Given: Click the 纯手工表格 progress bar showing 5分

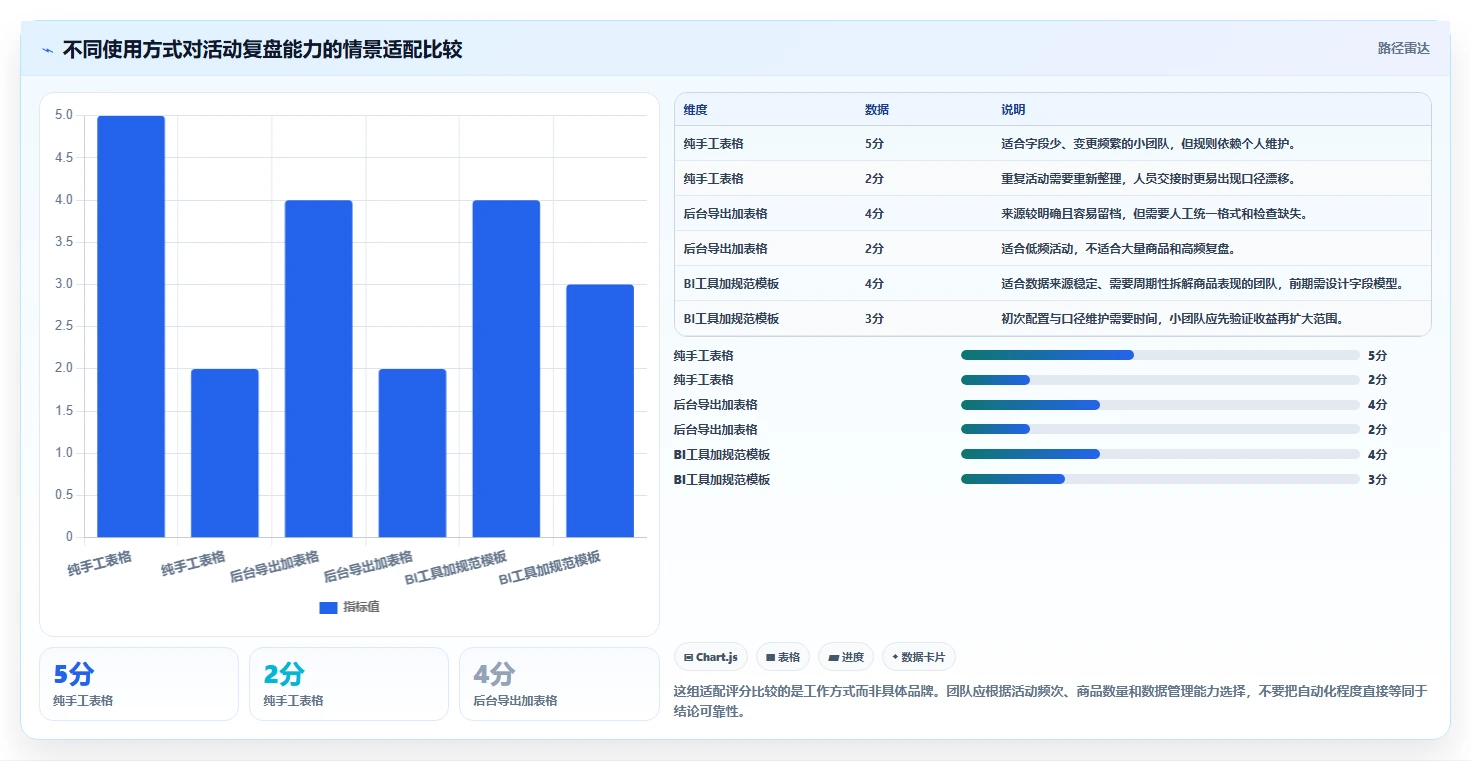Looking at the screenshot, I should [x=1160, y=355].
